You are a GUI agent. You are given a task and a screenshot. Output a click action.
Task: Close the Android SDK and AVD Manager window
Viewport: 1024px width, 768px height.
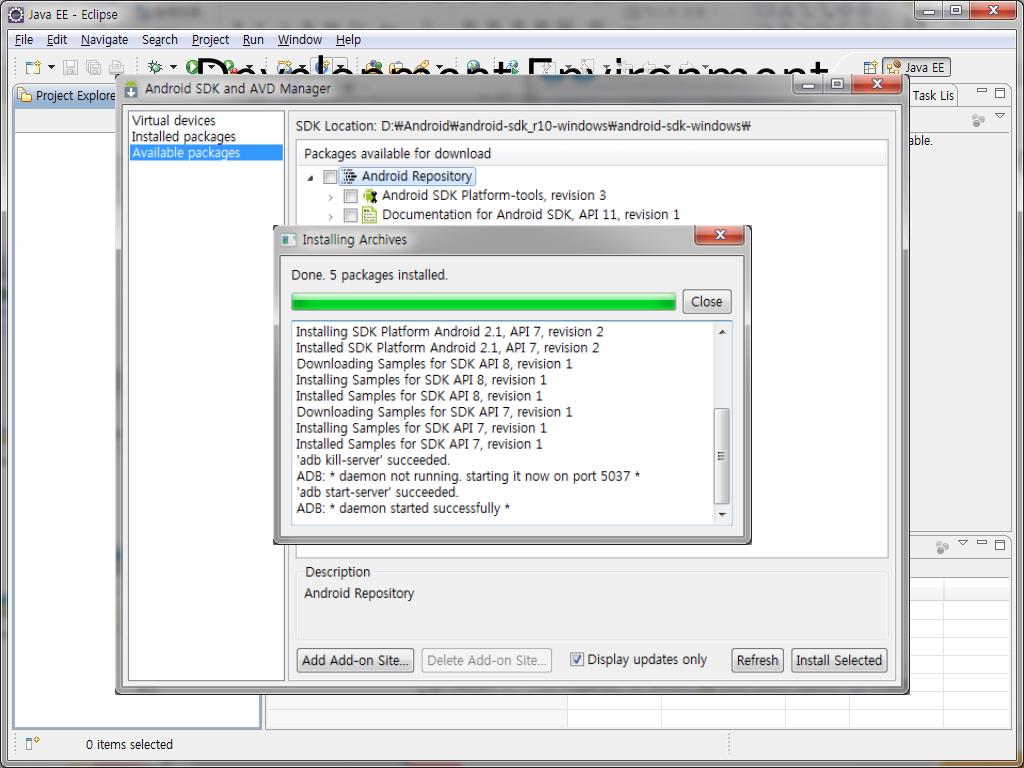[877, 84]
